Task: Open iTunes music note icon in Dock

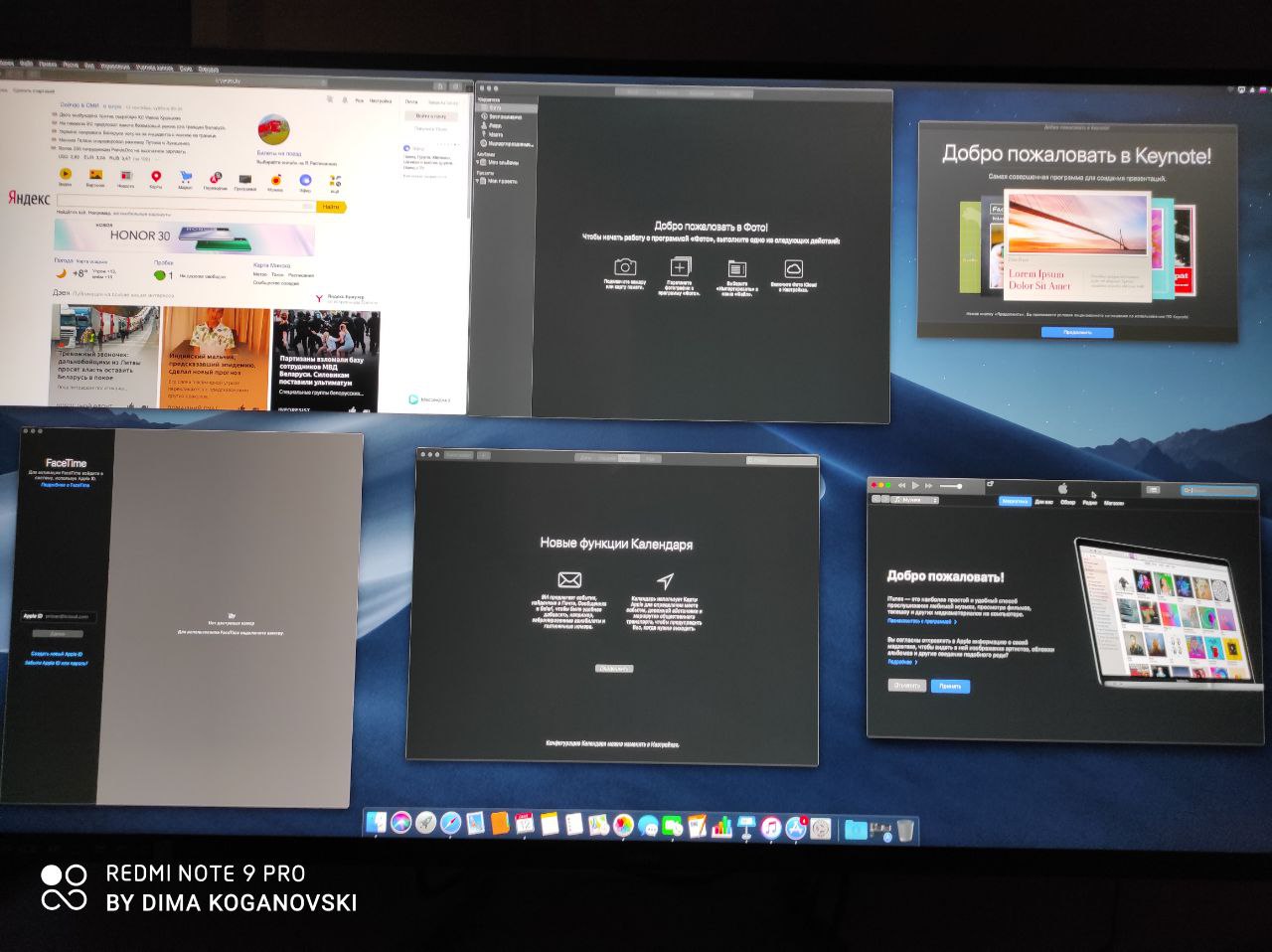Action: click(x=770, y=827)
